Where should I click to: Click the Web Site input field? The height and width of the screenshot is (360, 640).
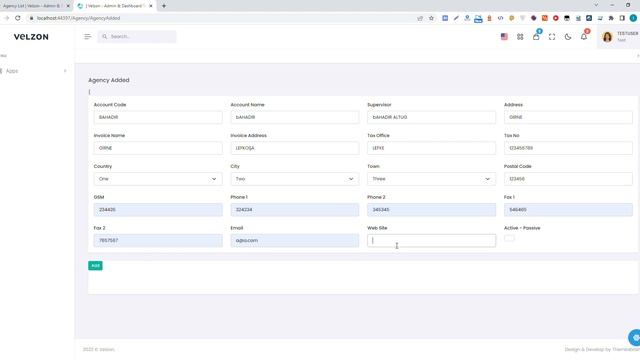[x=431, y=240]
